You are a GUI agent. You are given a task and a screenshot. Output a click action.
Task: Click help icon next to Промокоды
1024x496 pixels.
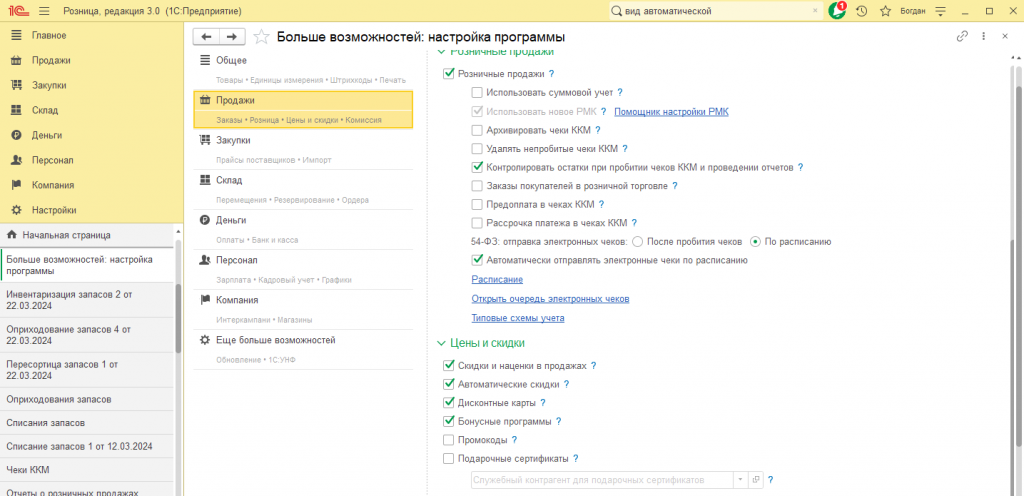pos(515,440)
